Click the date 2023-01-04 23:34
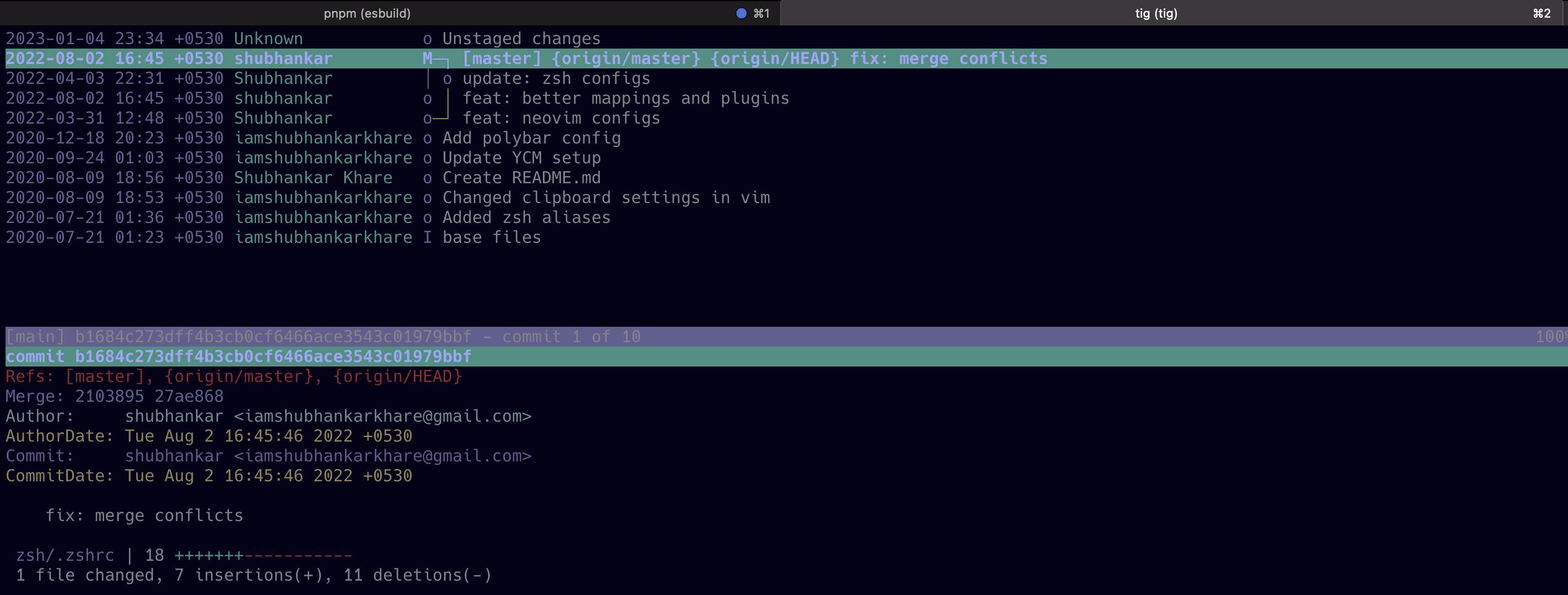The height and width of the screenshot is (595, 1568). click(84, 39)
